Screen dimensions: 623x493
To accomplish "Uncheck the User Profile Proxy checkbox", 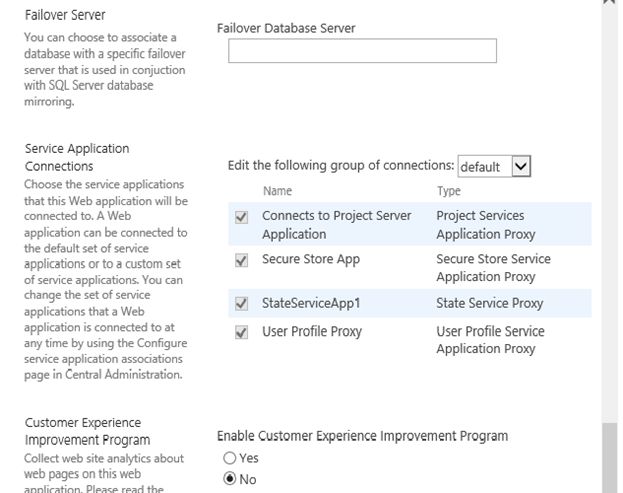I will (x=241, y=333).
